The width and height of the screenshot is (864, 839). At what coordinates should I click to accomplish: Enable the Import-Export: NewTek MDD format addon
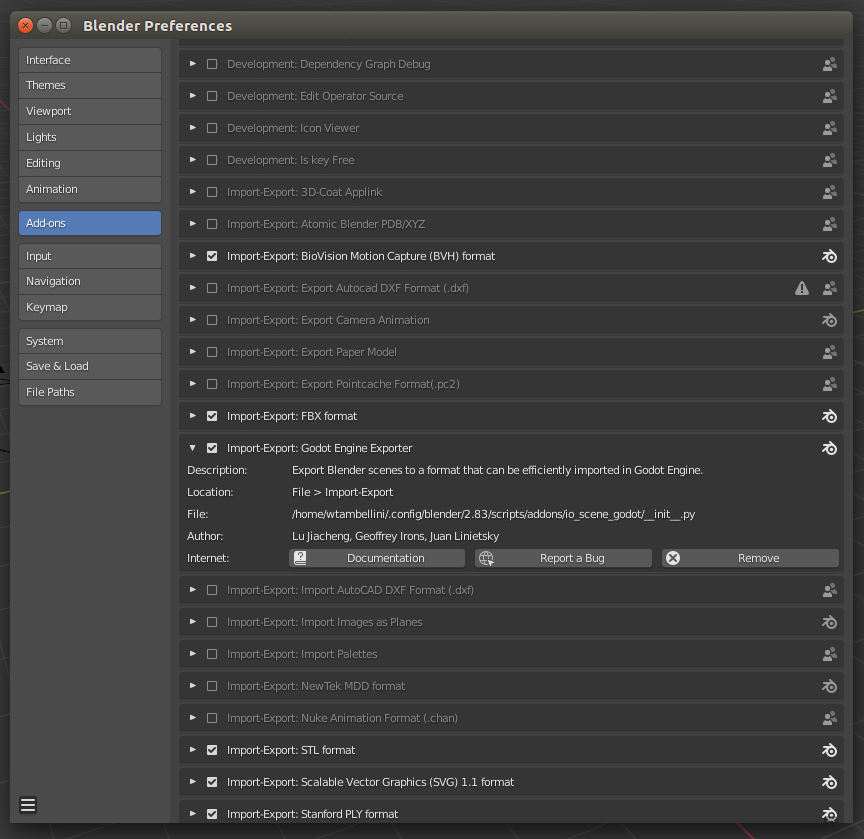click(x=212, y=686)
